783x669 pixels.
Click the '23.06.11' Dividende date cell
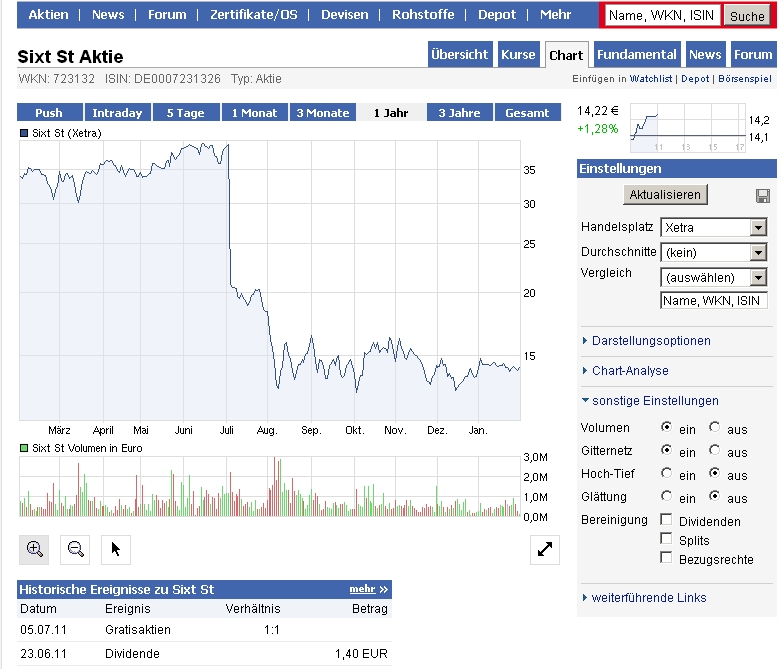pyautogui.click(x=43, y=654)
